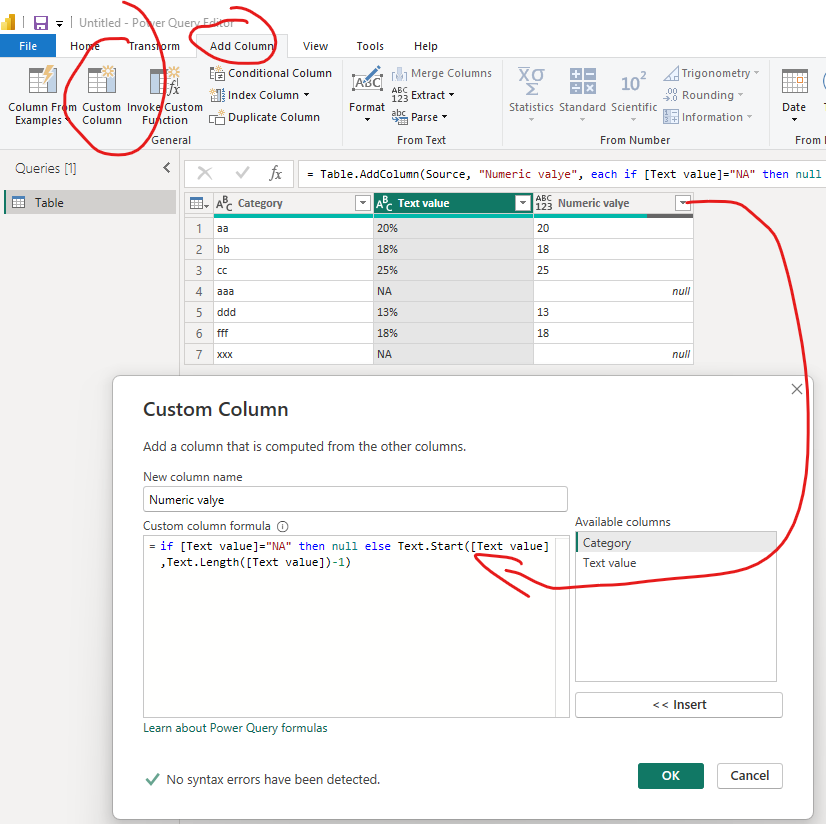Click the fx add step icon

[276, 173]
